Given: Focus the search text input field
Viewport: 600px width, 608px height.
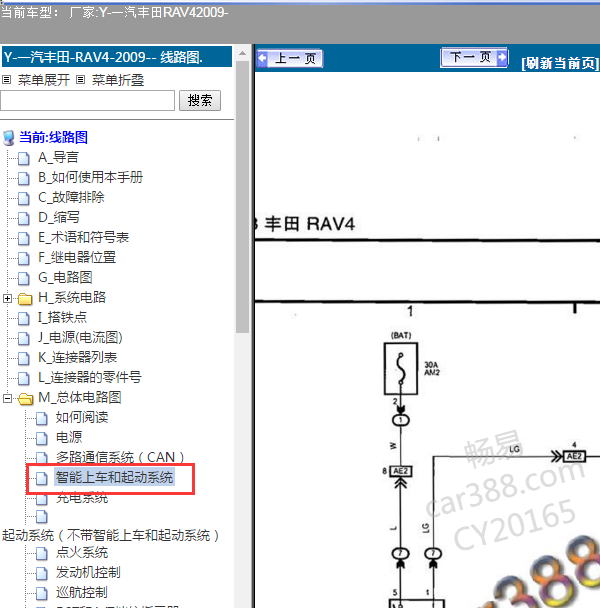Looking at the screenshot, I should [x=88, y=101].
